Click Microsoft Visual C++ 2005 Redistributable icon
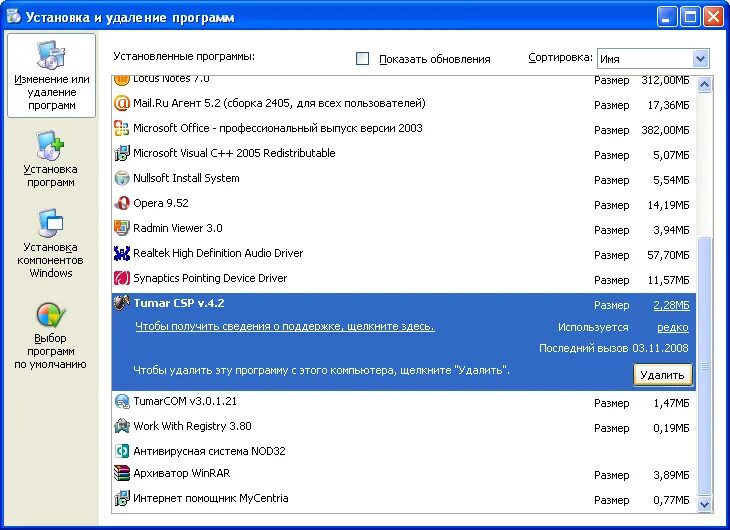Viewport: 730px width, 530px height. 122,153
